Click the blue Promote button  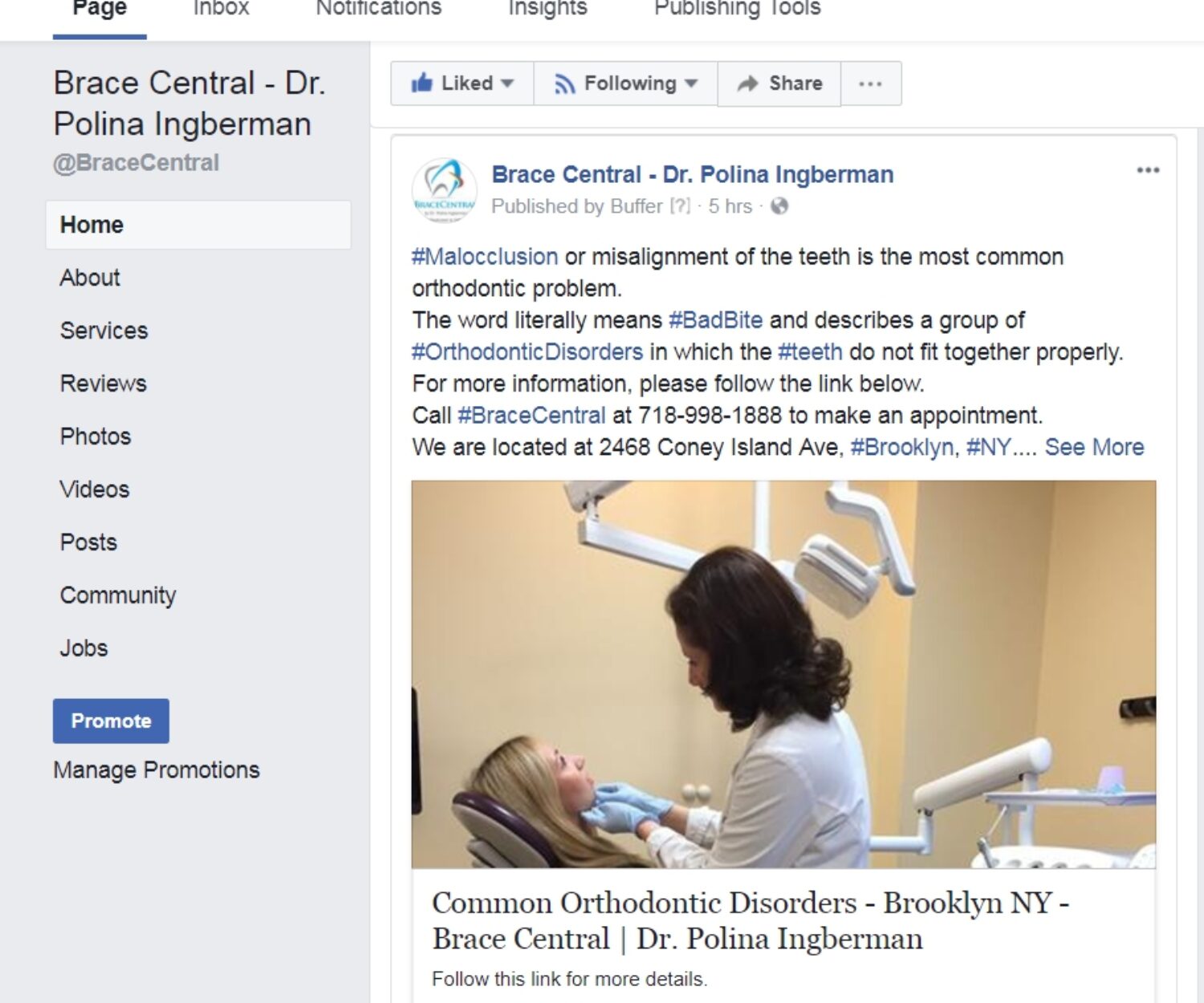(x=111, y=721)
